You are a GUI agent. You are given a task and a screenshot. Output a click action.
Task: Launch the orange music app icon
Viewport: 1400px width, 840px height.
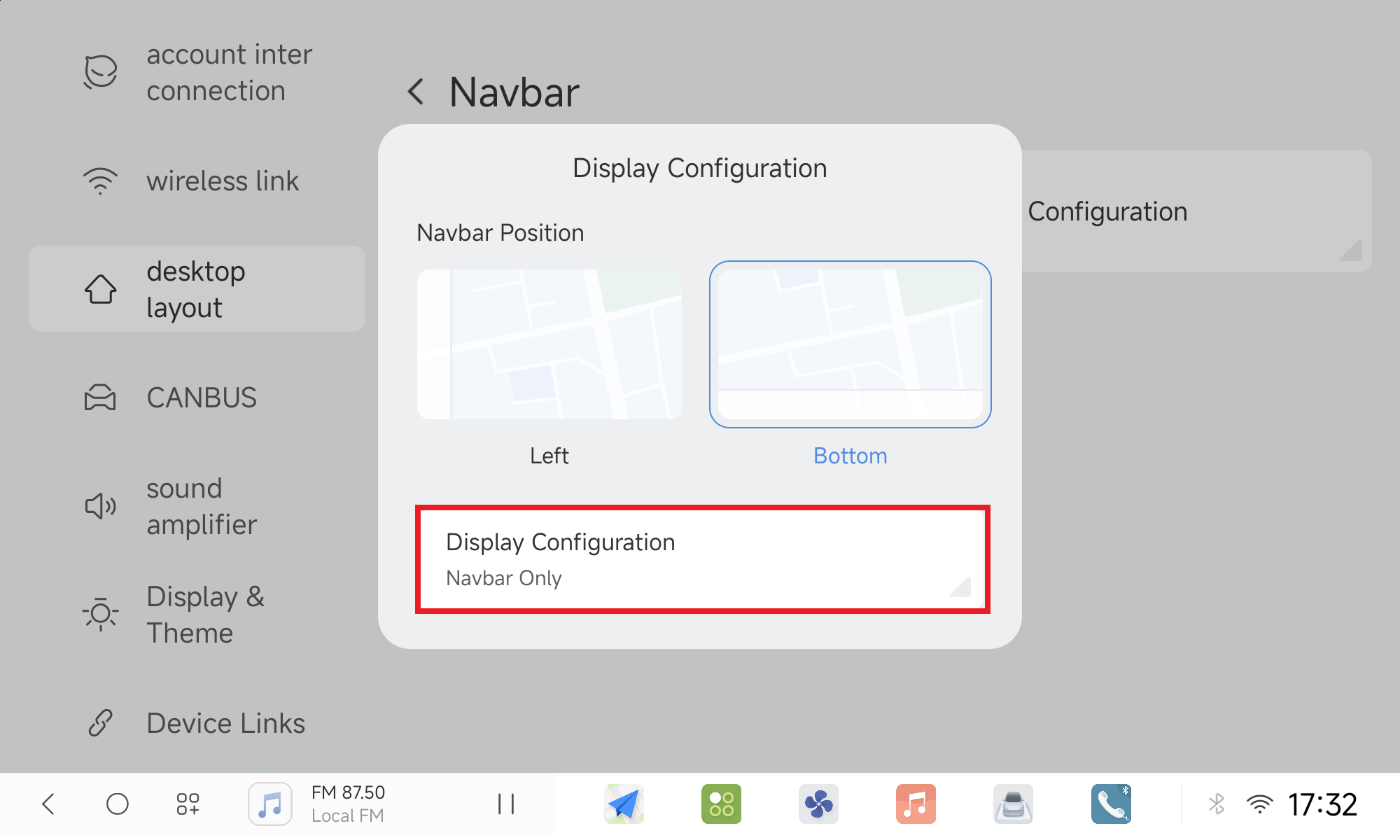916,804
